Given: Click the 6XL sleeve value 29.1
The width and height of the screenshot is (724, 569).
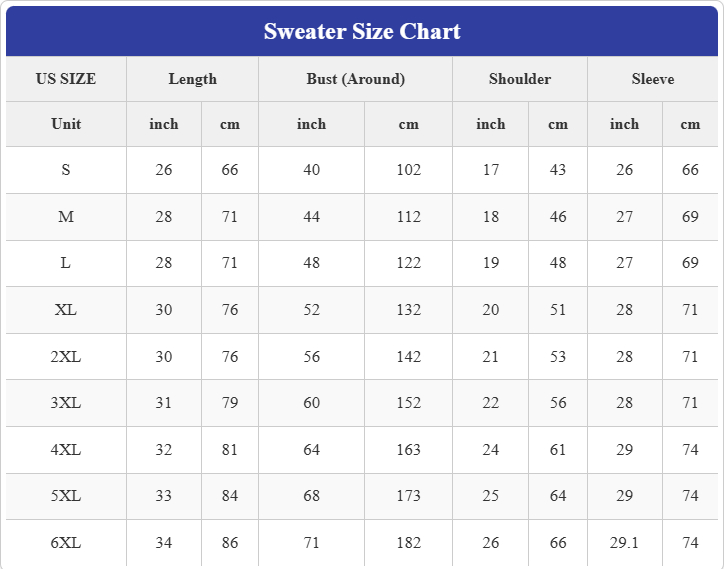Looking at the screenshot, I should pyautogui.click(x=624, y=543).
